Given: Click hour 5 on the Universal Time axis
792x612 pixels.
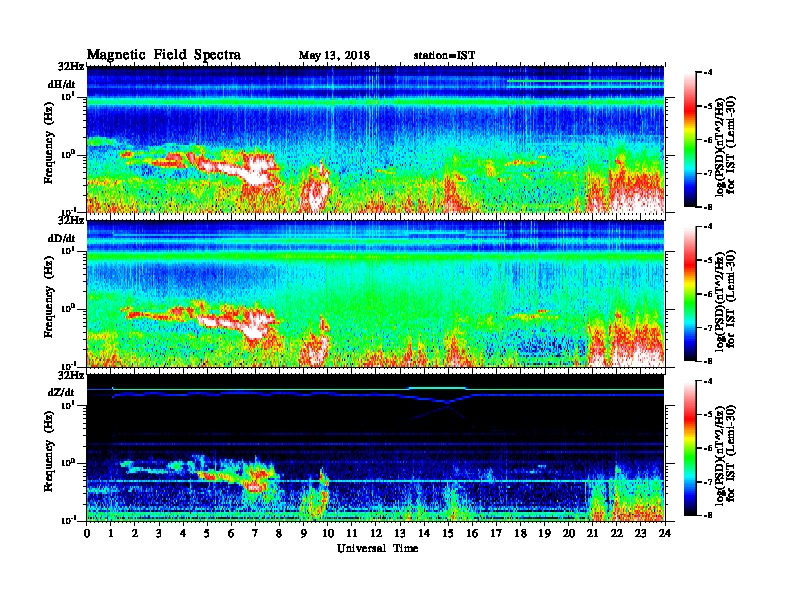Looking at the screenshot, I should 207,533.
